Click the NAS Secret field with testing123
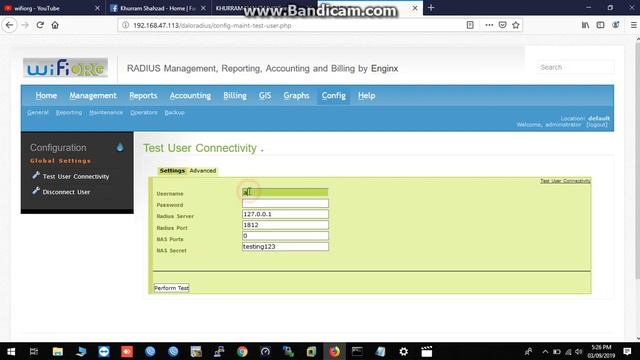 285,247
